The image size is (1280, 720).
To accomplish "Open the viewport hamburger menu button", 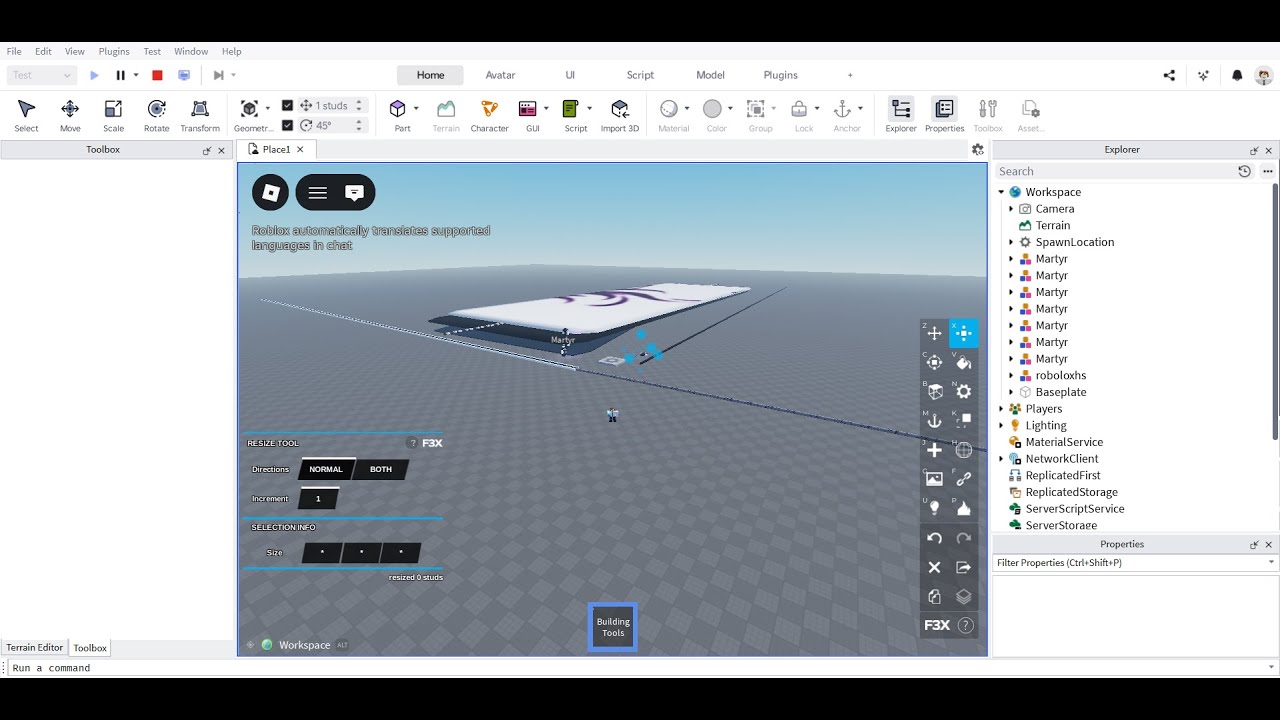I will tap(318, 193).
